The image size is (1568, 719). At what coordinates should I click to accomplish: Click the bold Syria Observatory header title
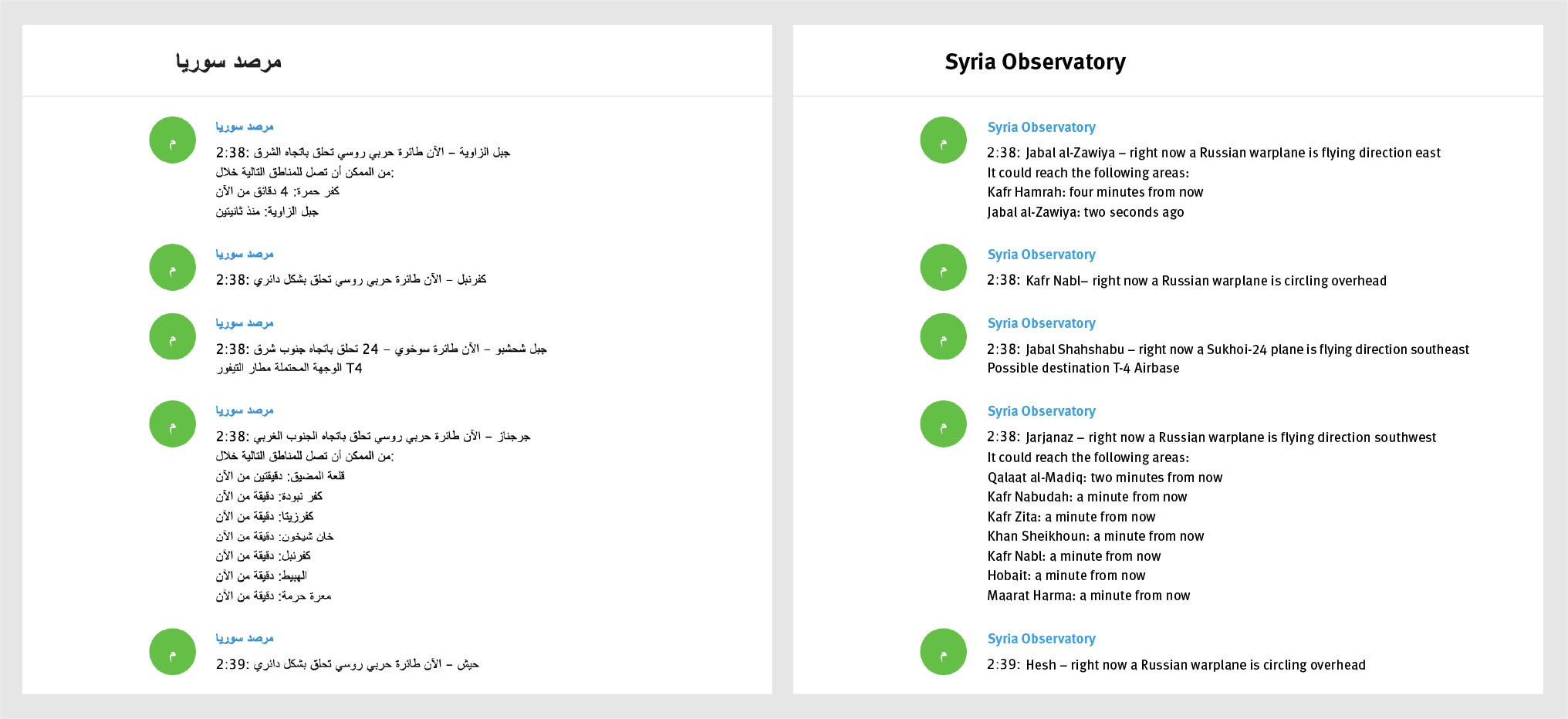click(x=1035, y=62)
